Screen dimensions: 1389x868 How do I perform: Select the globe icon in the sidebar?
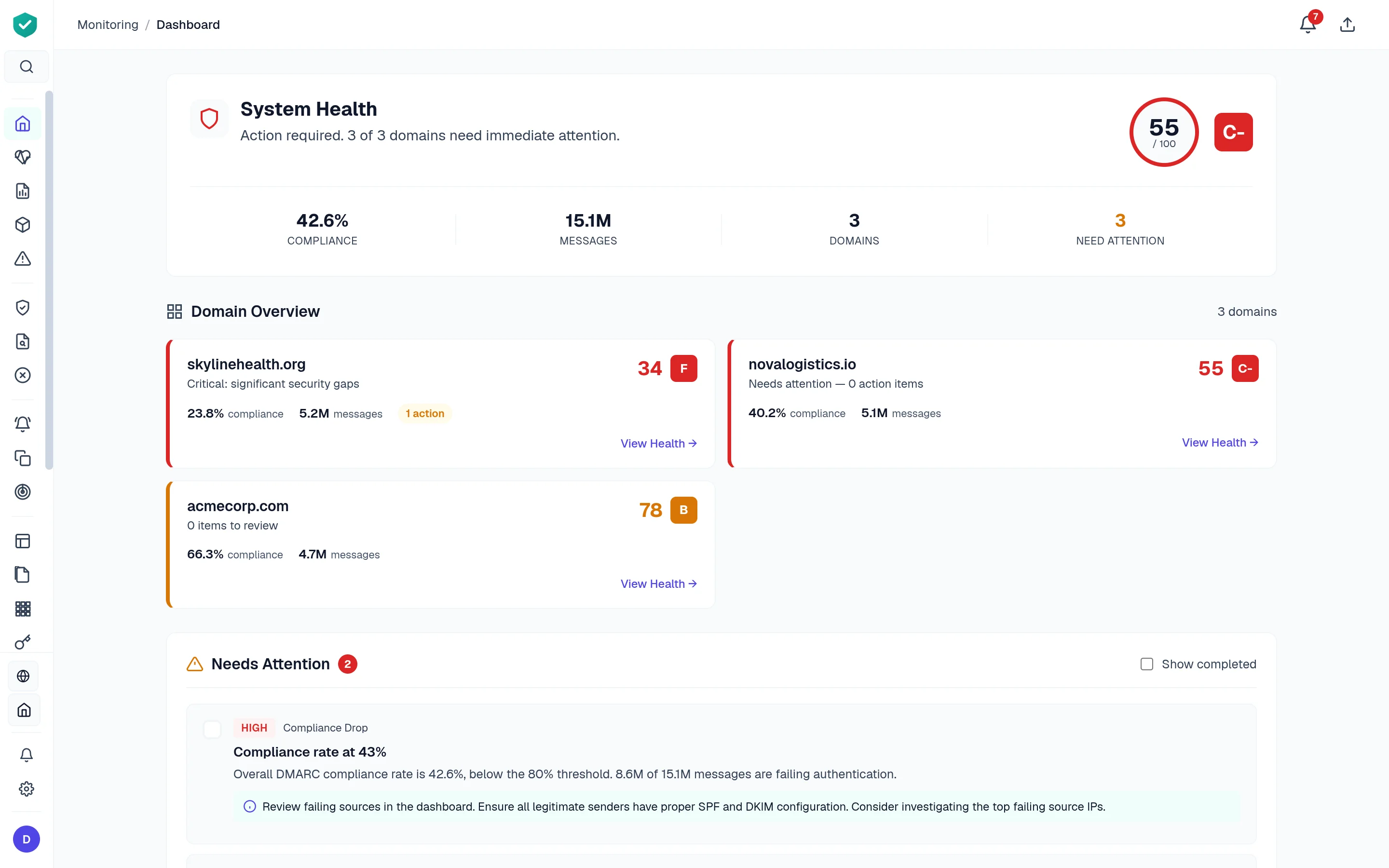pyautogui.click(x=24, y=676)
